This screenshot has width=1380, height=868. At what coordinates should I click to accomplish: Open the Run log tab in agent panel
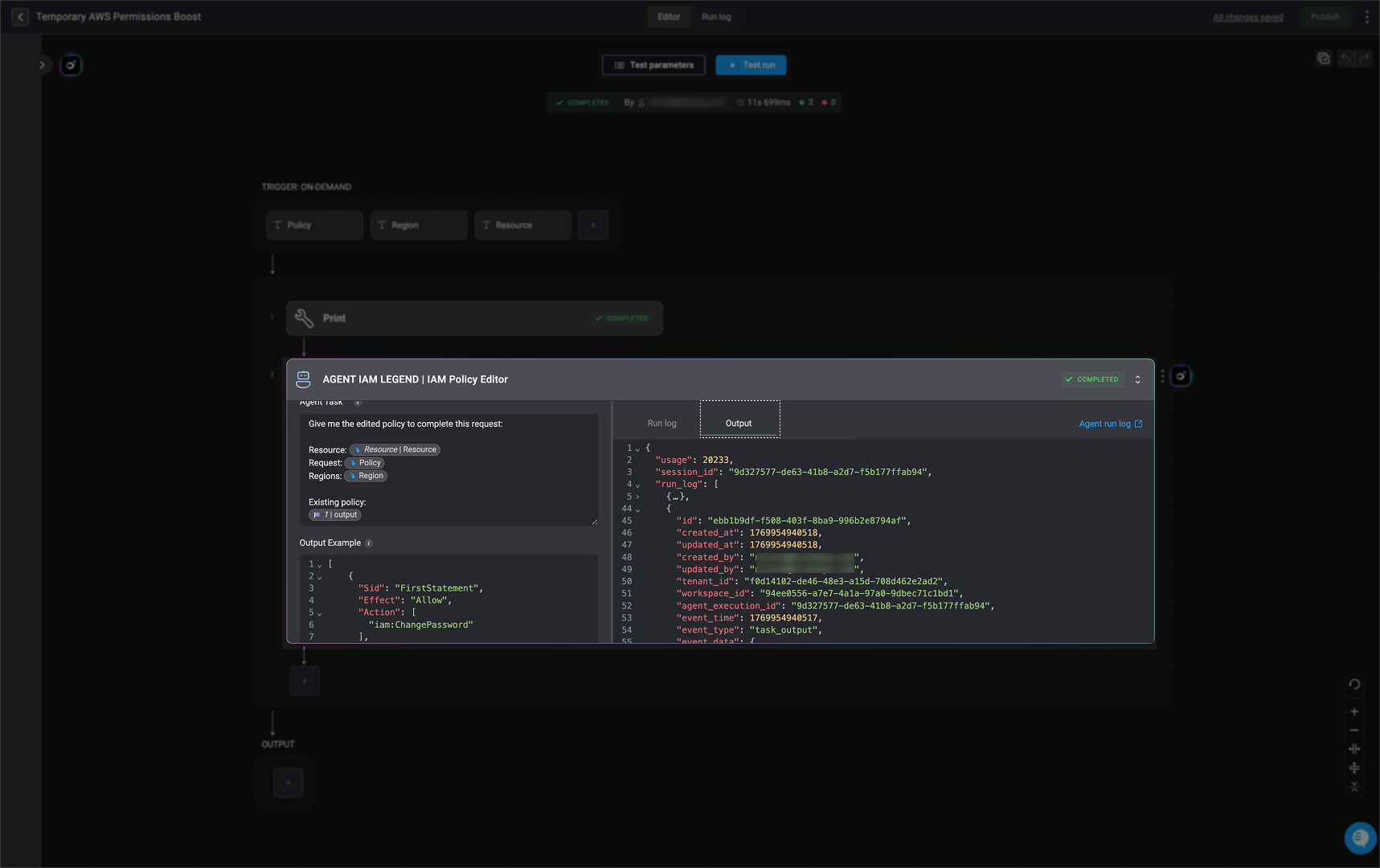tap(661, 424)
